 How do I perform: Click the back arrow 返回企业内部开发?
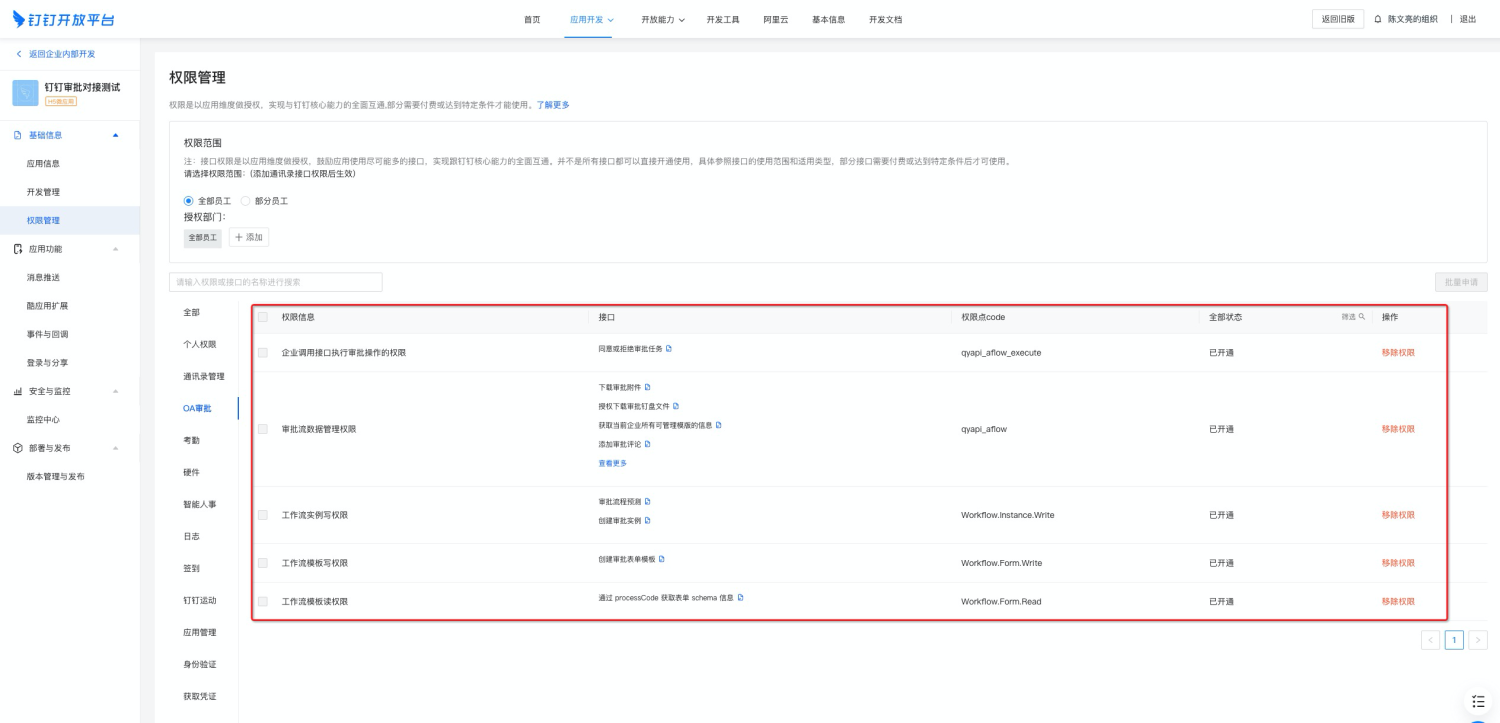coord(19,54)
